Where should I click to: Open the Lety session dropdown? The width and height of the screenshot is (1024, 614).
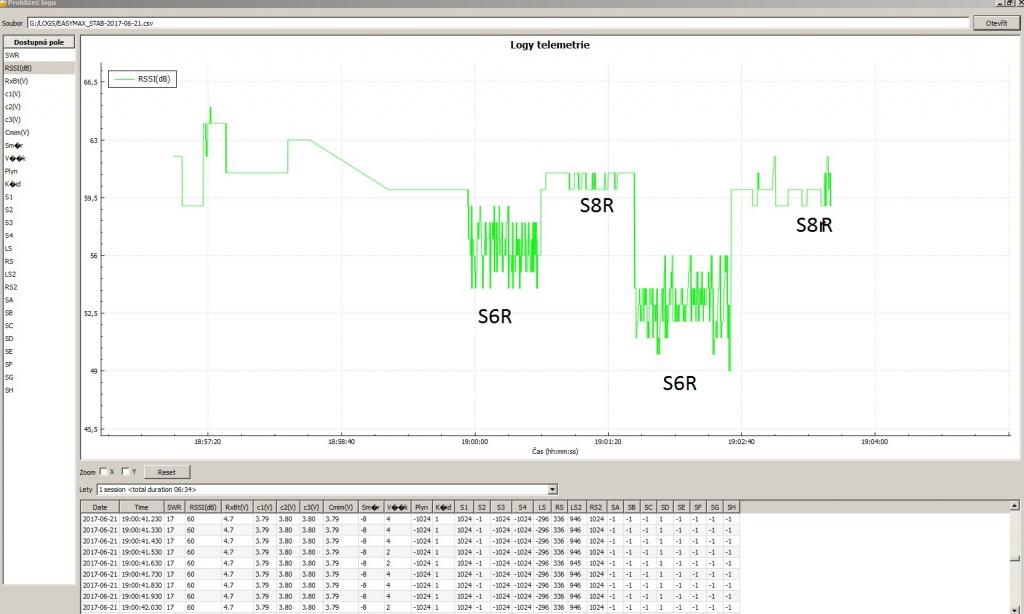[x=552, y=489]
